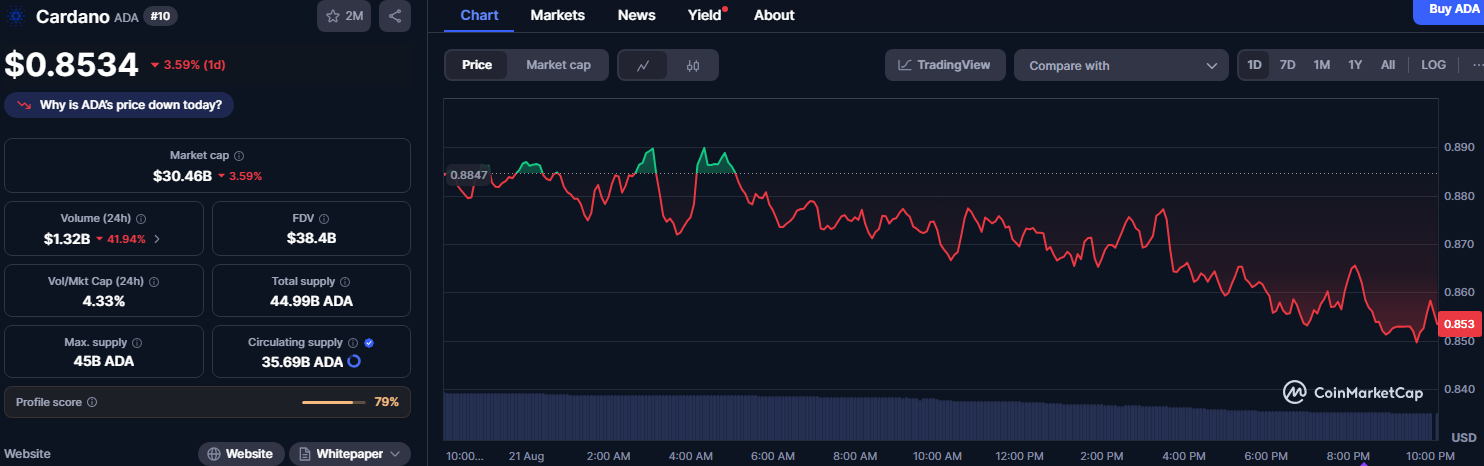1484x466 pixels.
Task: Open the Markets tab
Action: (x=557, y=15)
